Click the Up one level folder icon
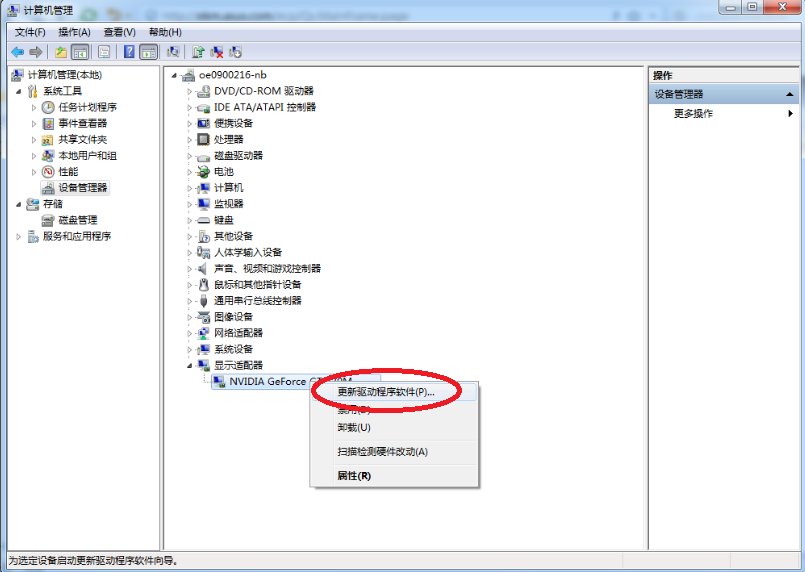 61,52
